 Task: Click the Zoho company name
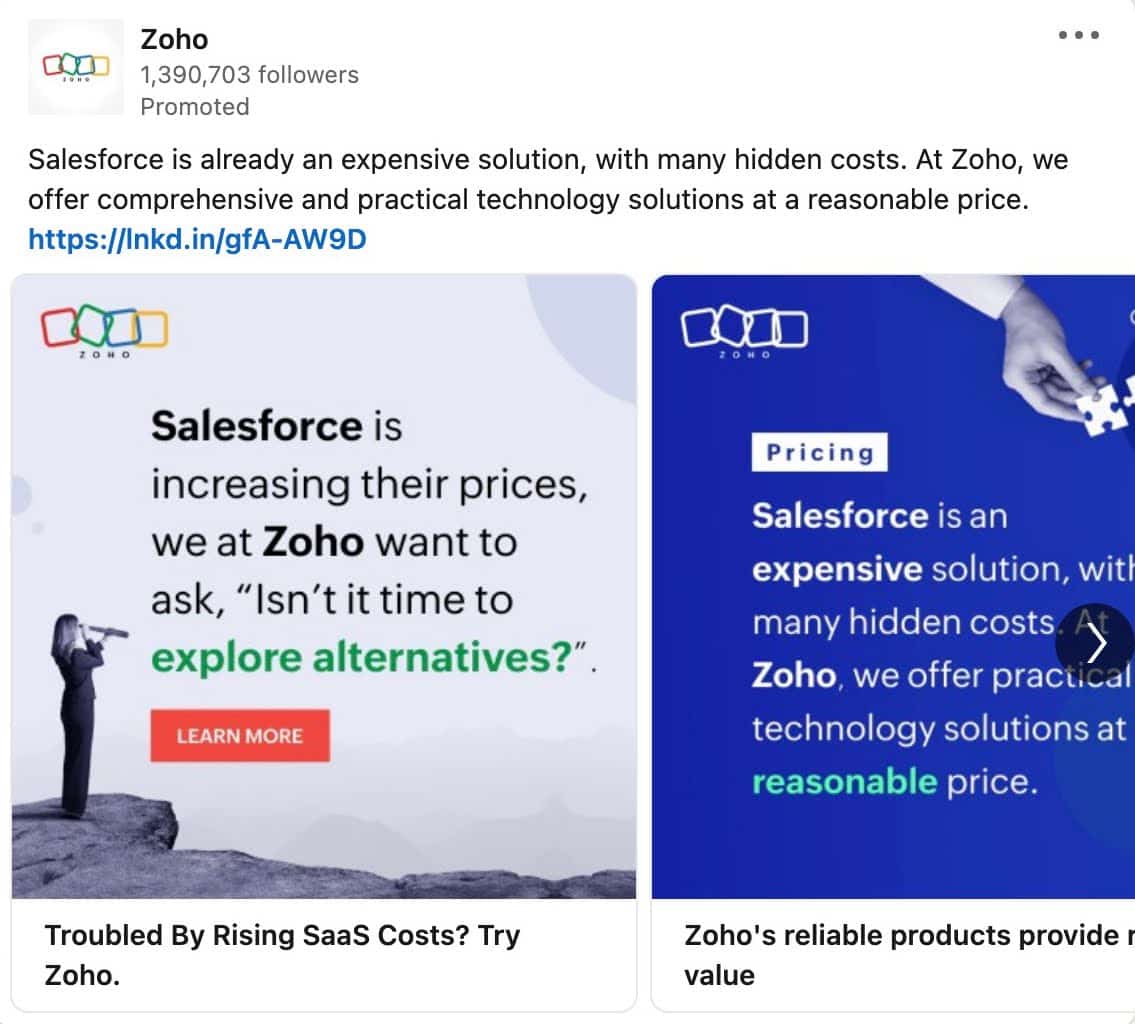[x=174, y=40]
